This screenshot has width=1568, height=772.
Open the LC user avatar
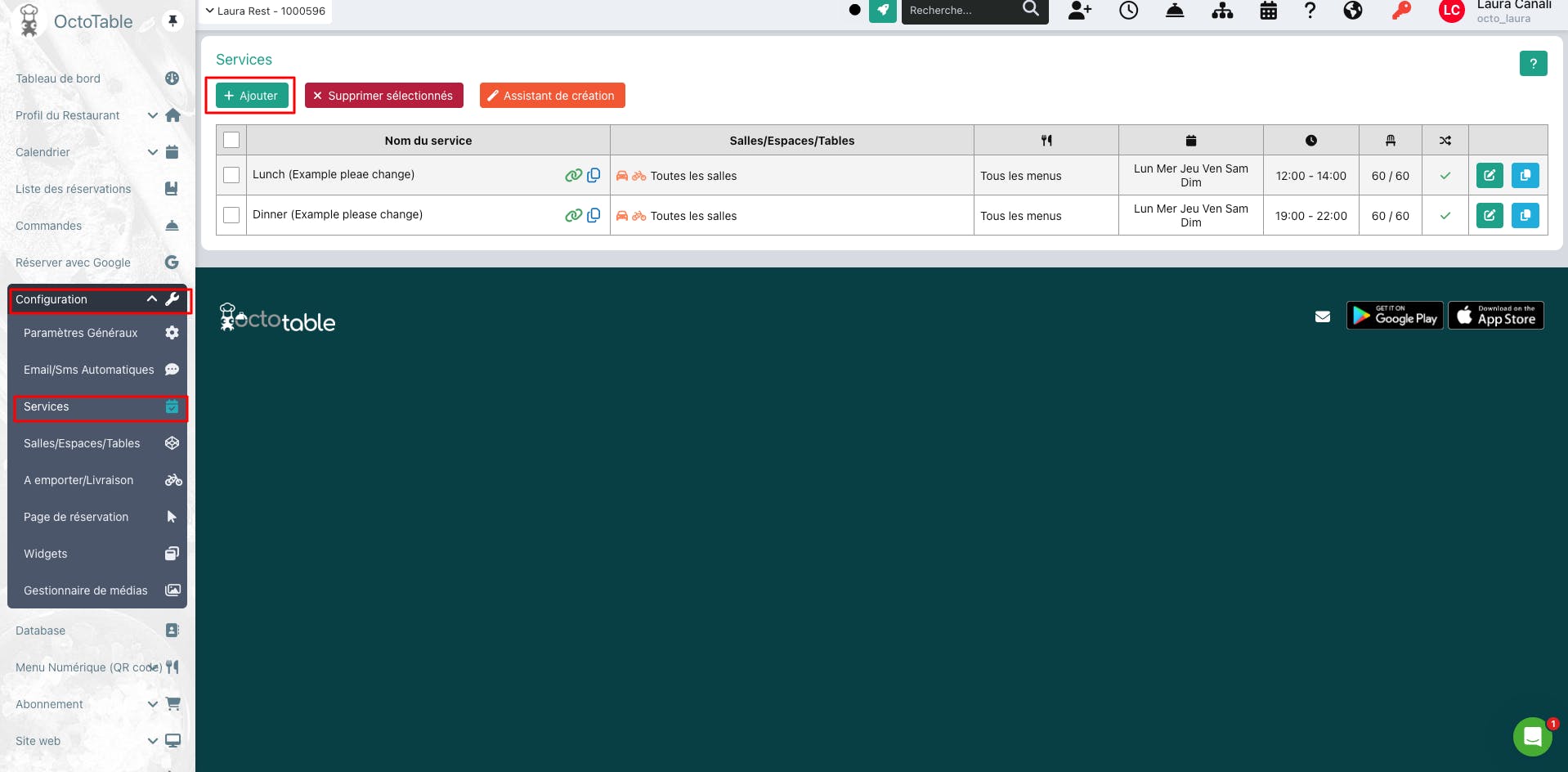pos(1452,11)
